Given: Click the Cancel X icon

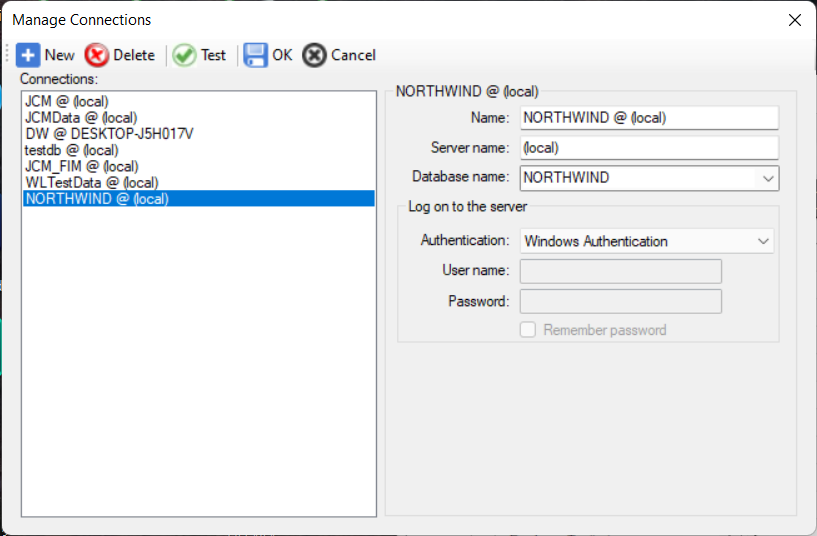Looking at the screenshot, I should 314,55.
